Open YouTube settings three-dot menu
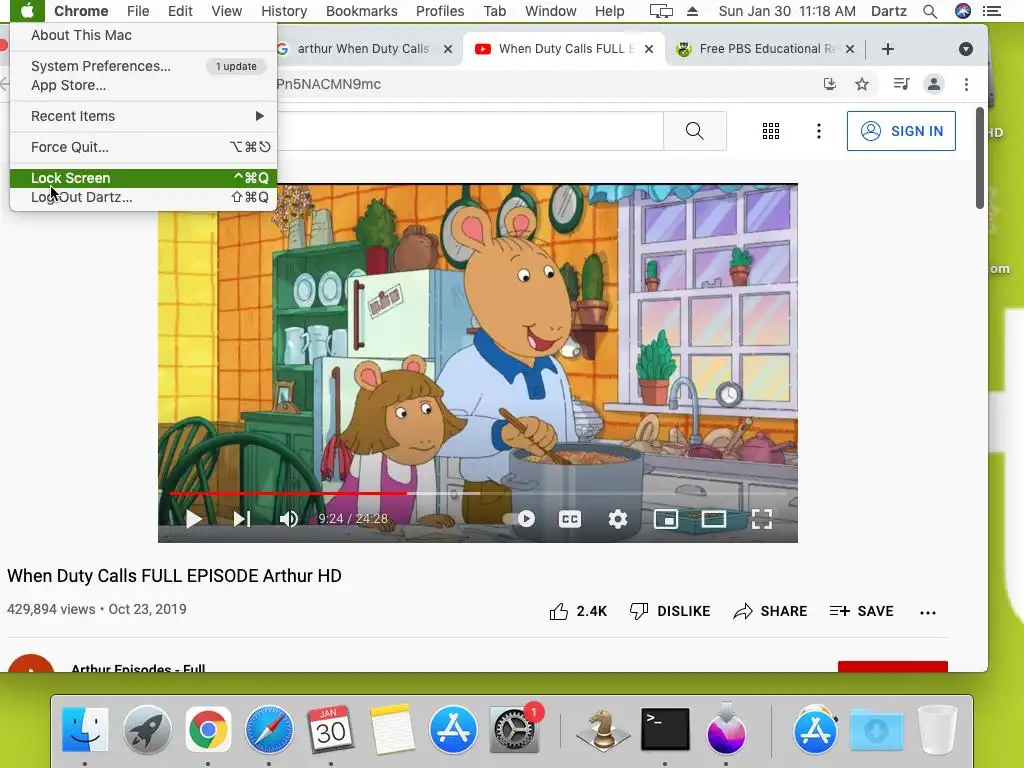Screen dimensions: 1024x768 click(818, 131)
